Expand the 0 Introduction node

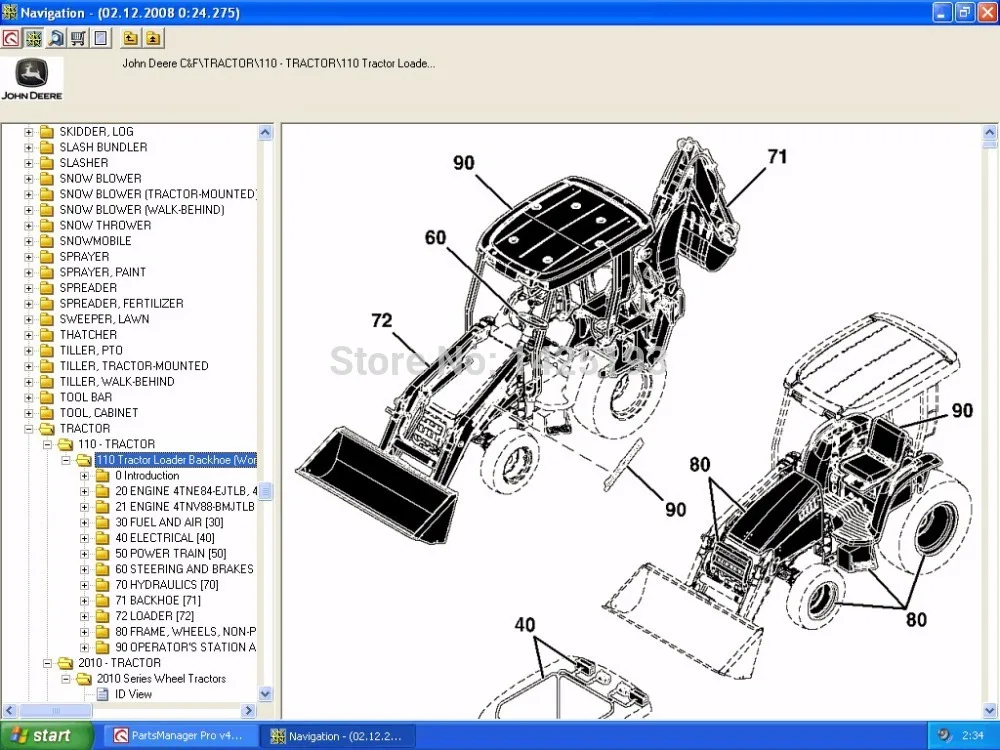coord(84,476)
